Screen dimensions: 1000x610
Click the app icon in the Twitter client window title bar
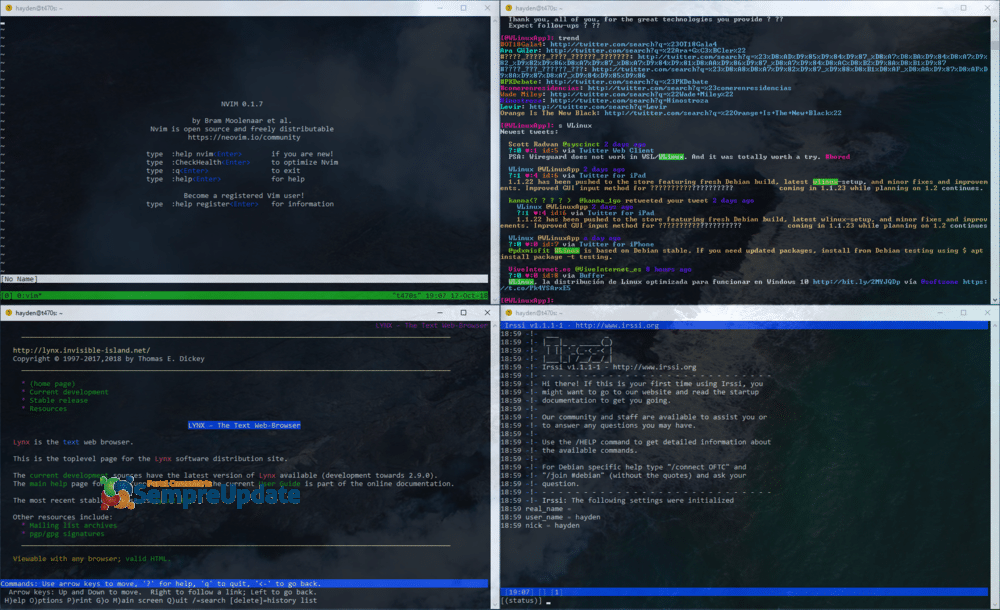(508, 8)
